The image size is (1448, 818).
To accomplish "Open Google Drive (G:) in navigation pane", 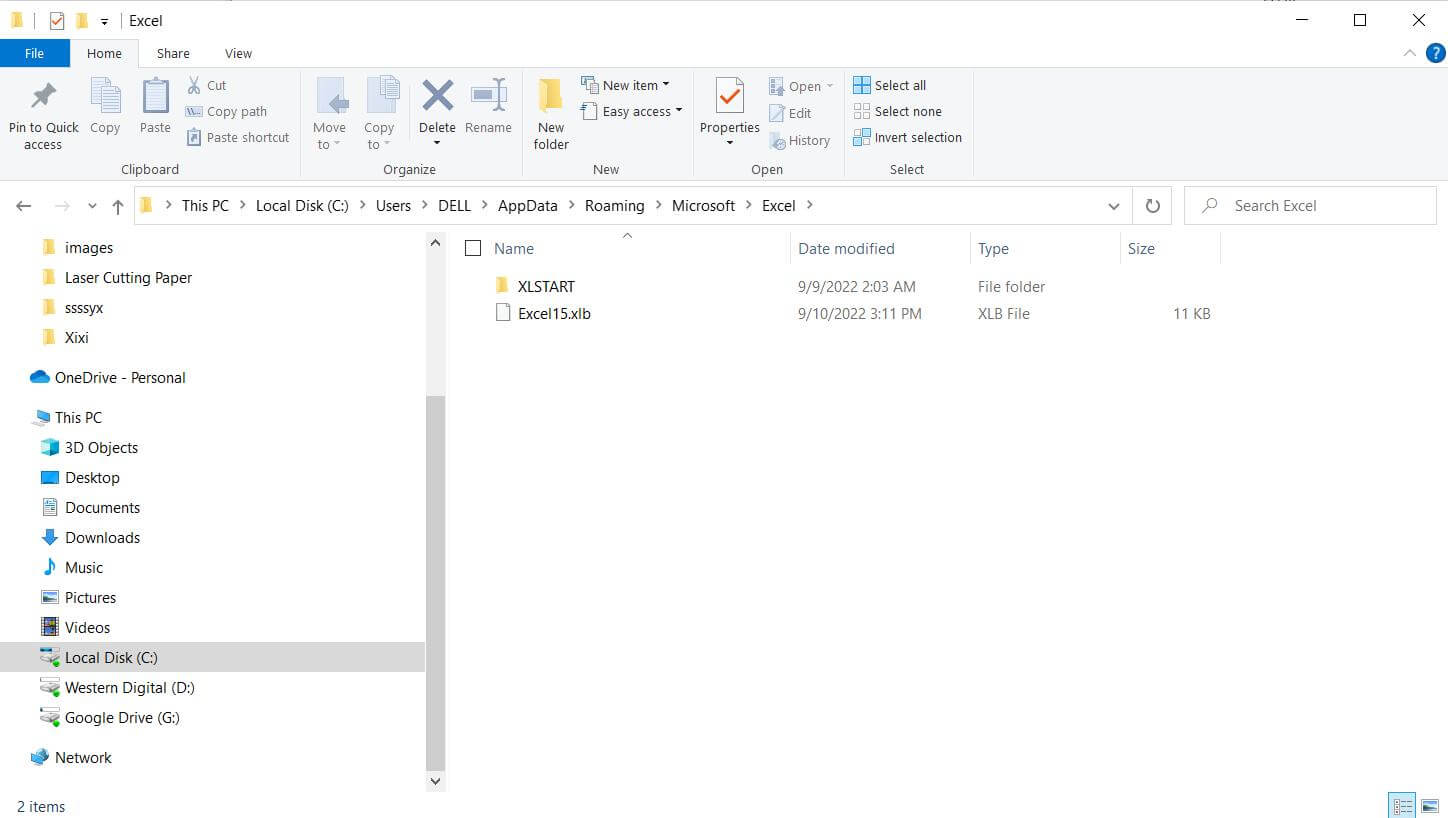I will (x=122, y=717).
